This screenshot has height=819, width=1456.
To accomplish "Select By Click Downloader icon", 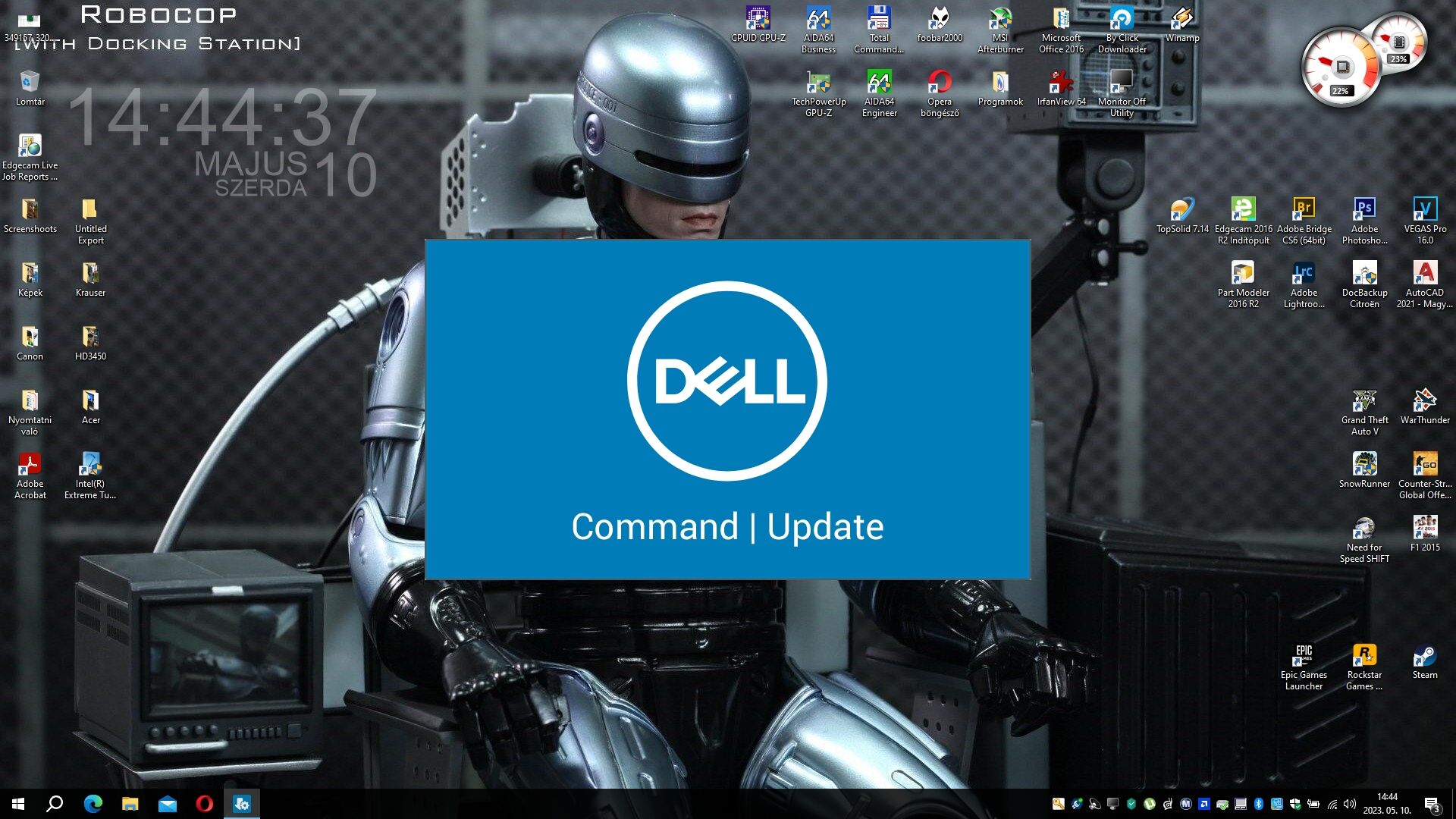I will click(1122, 30).
